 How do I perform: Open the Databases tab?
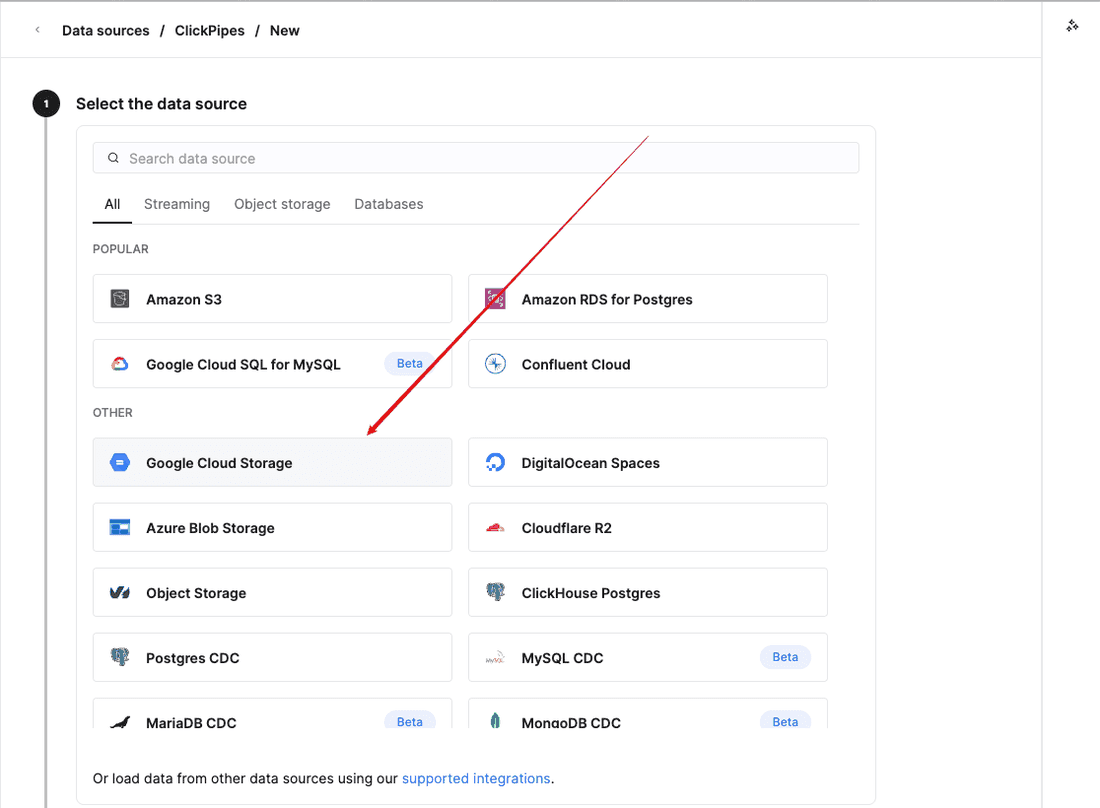[x=389, y=204]
